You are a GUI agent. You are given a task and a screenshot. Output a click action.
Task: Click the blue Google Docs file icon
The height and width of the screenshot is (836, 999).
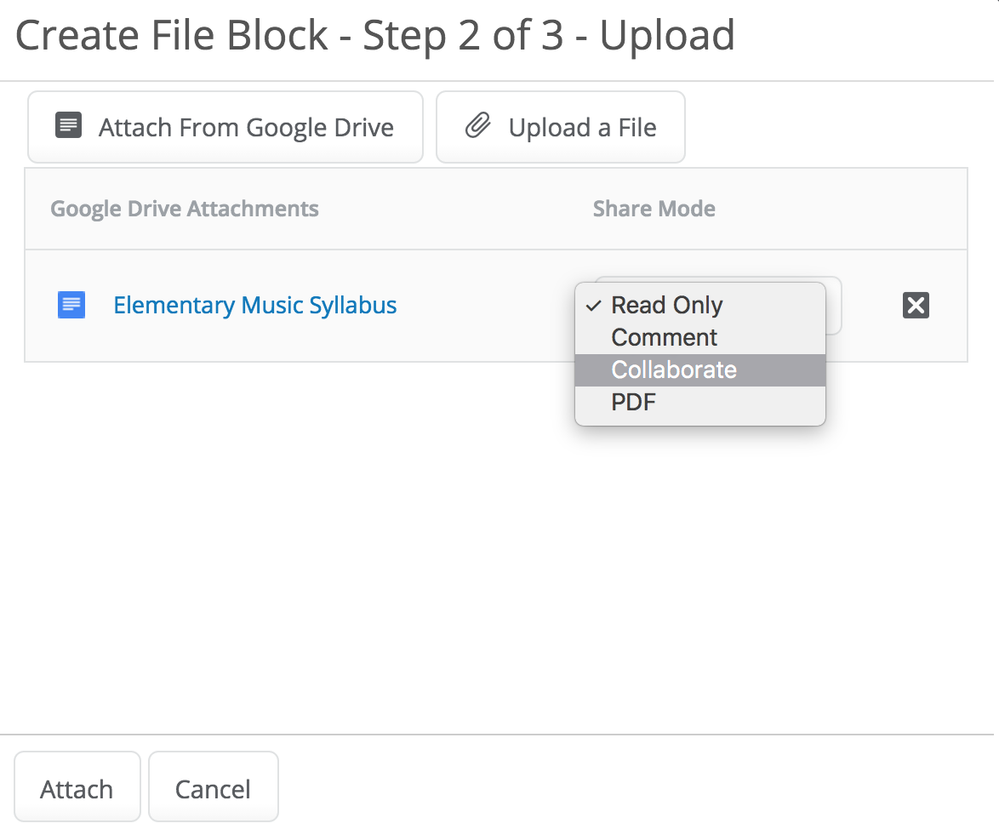coord(72,305)
